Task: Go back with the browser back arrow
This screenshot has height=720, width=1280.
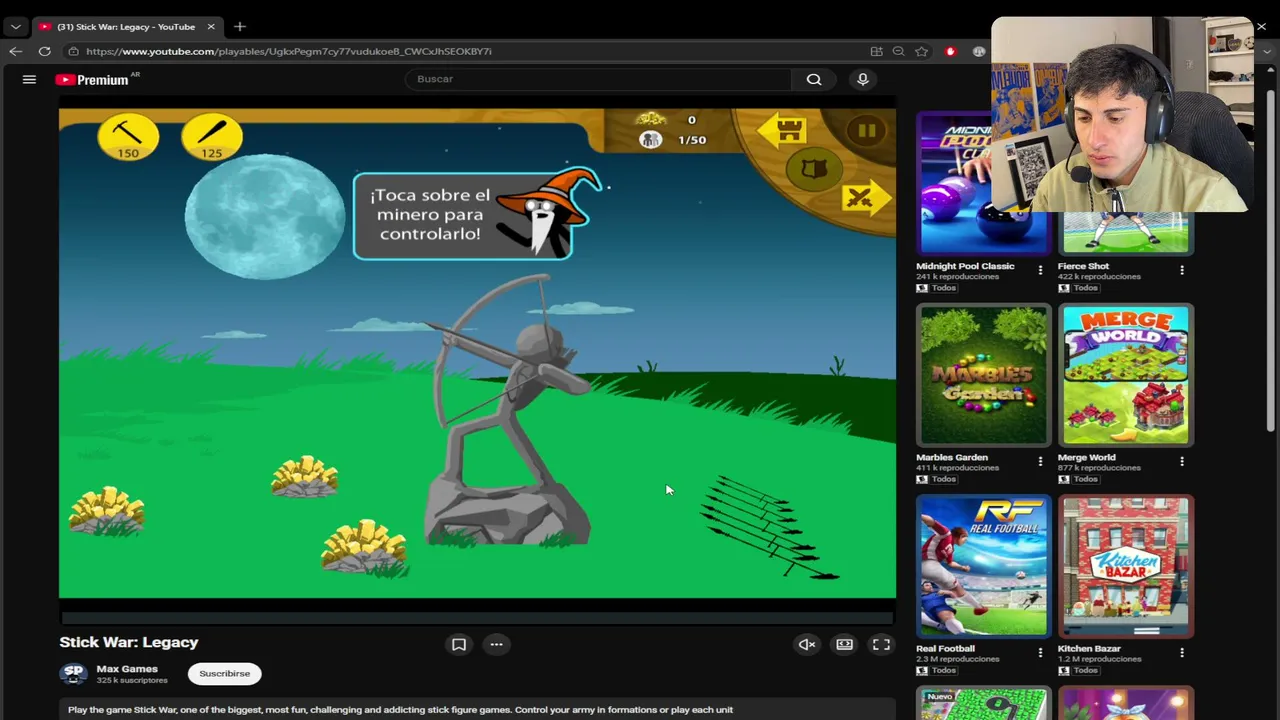Action: (16, 51)
